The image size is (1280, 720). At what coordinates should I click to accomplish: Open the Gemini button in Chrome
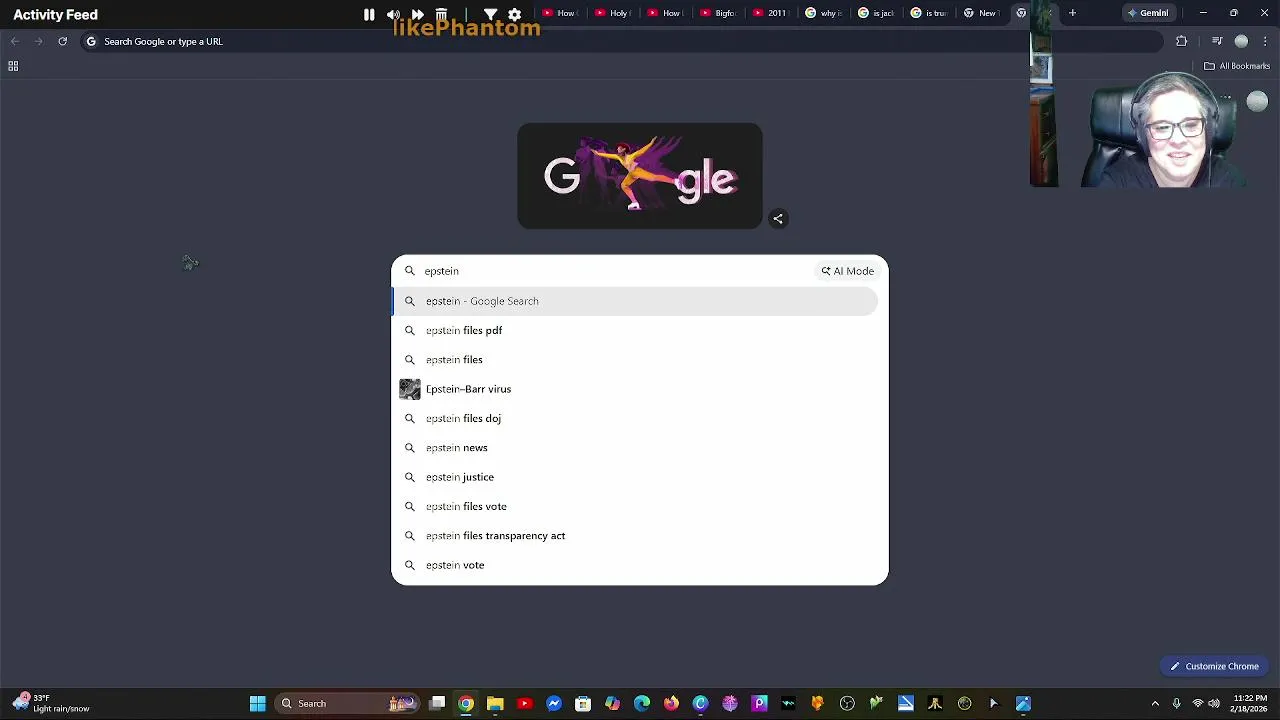[x=1148, y=13]
